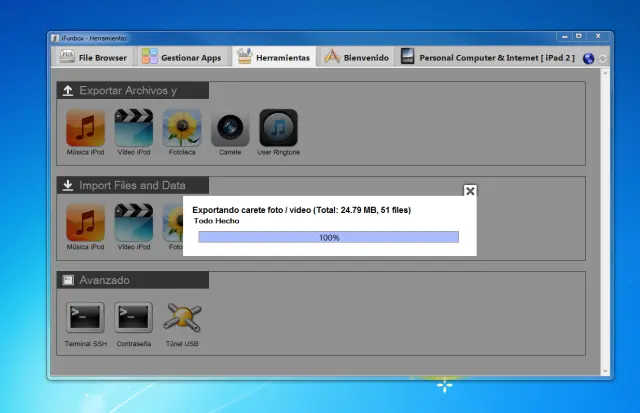Image resolution: width=640 pixels, height=413 pixels.
Task: Click the globe icon in the tab bar
Action: click(588, 59)
